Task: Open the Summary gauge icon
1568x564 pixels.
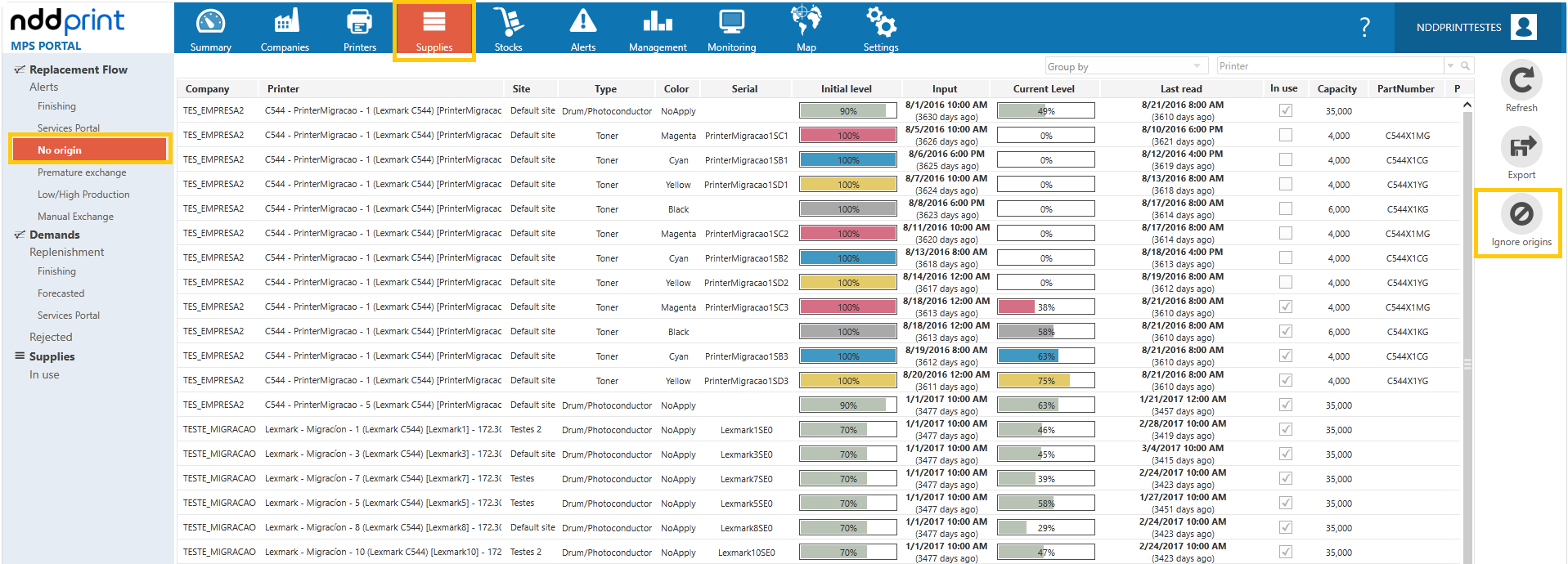Action: (210, 22)
